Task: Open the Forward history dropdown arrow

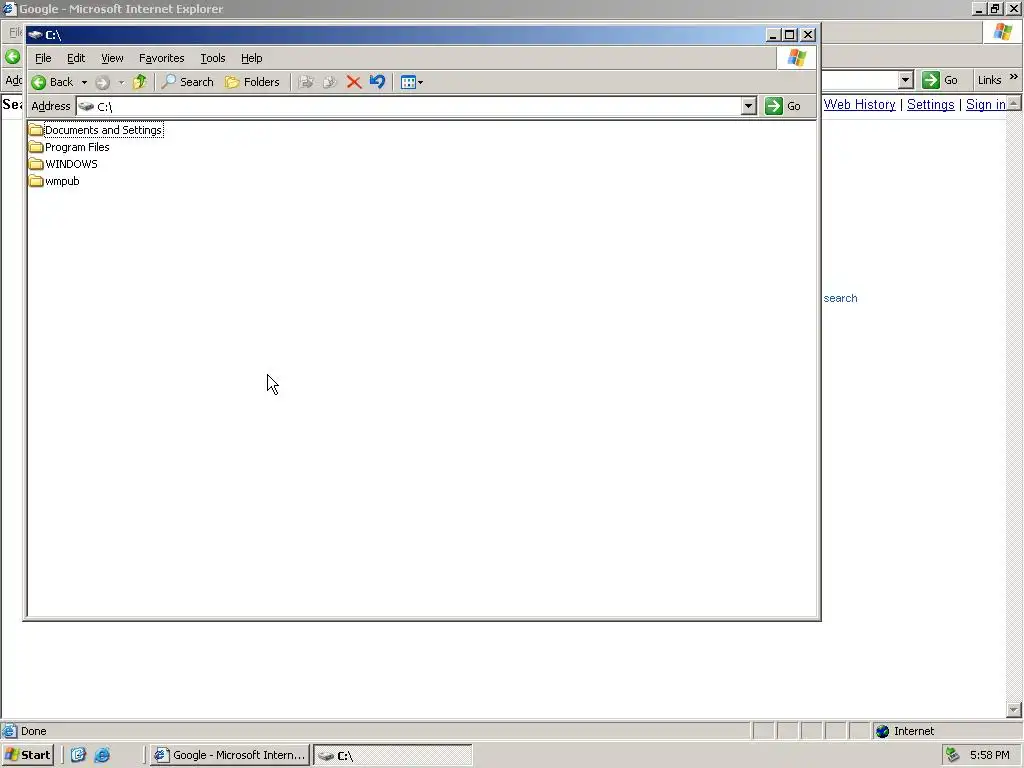Action: click(x=121, y=82)
